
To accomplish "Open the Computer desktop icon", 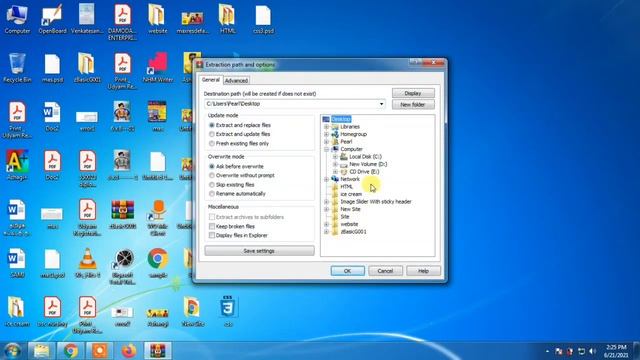I will coord(17,19).
